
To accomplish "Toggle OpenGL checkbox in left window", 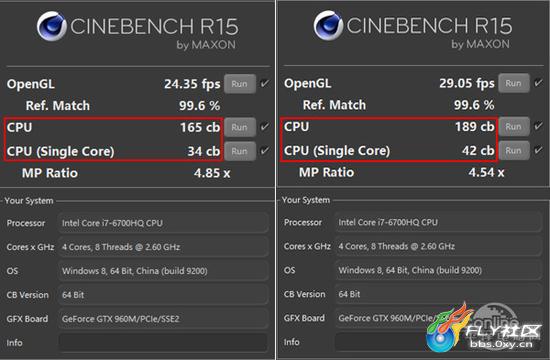I will (x=265, y=84).
